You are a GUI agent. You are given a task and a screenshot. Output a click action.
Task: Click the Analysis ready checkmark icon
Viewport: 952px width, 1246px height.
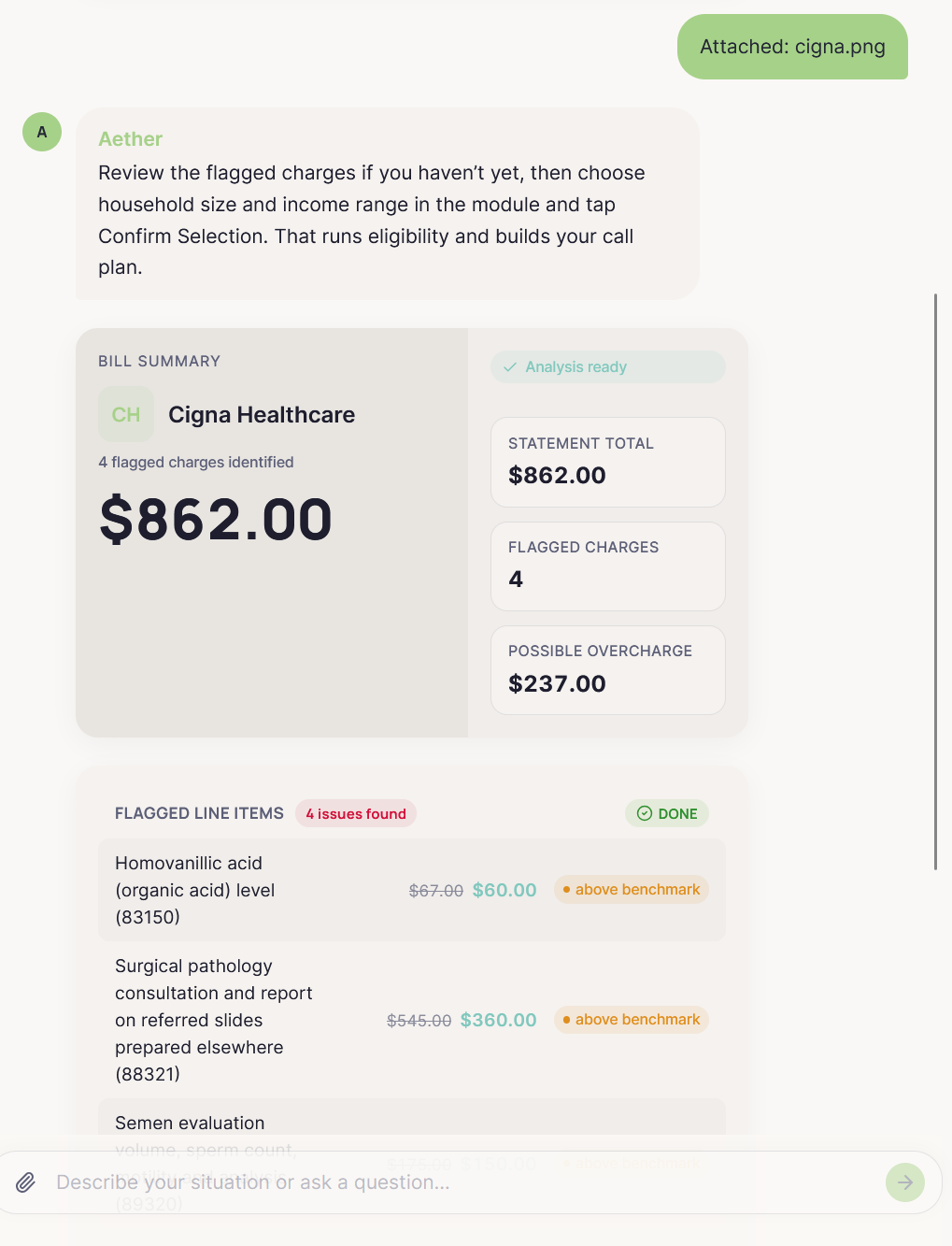point(510,367)
